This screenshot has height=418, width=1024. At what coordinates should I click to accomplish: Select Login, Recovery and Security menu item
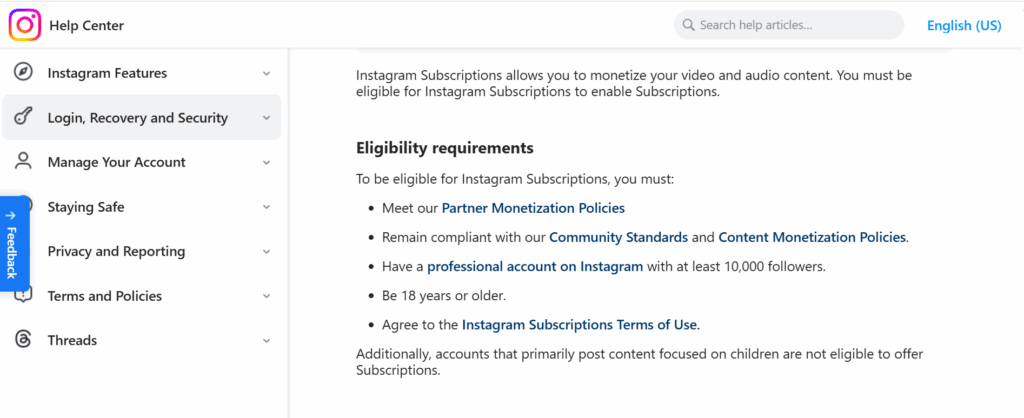point(142,118)
